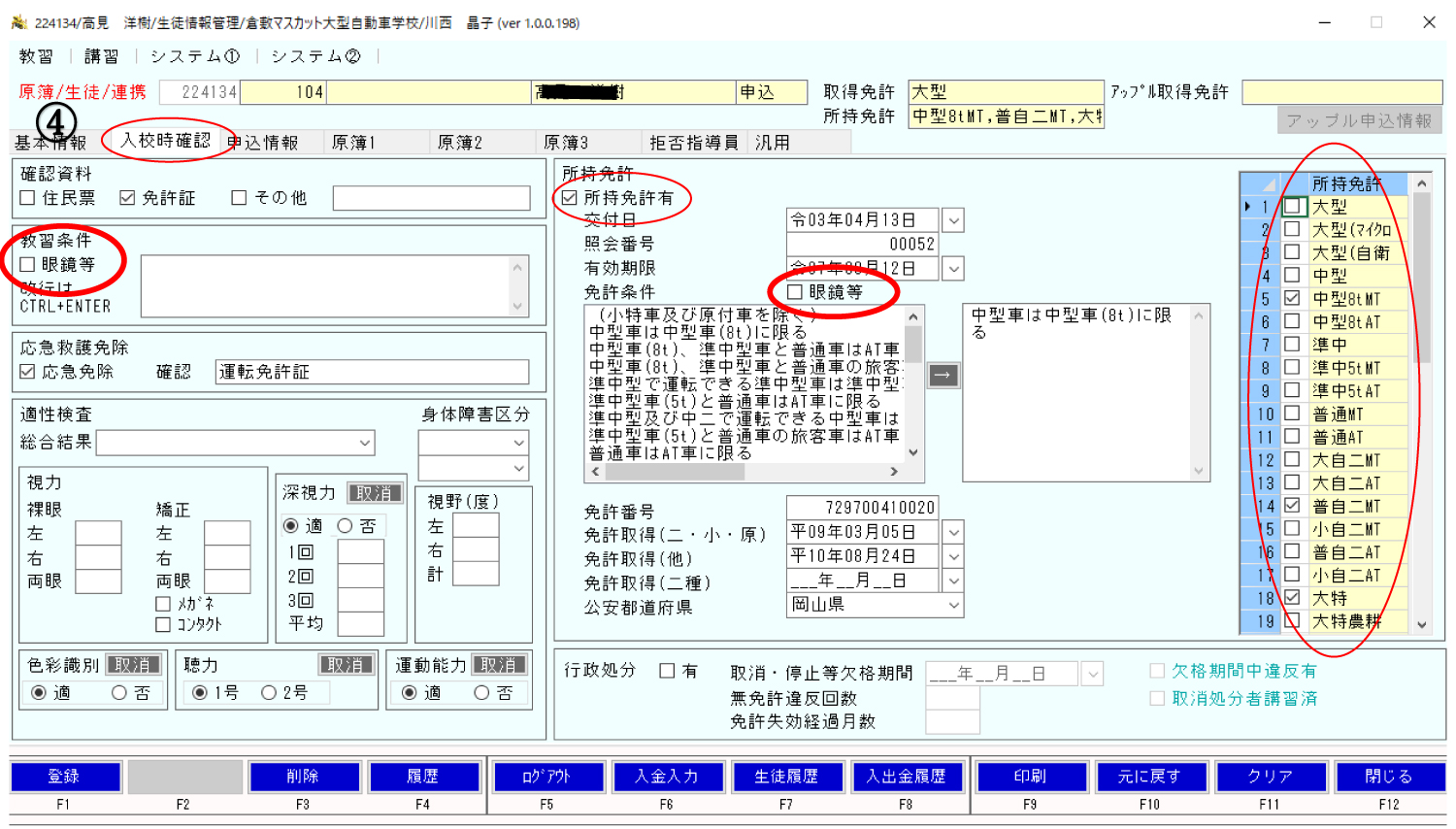The image size is (1456, 829).
Task: Enable the 住民票 checkbox
Action: 28,198
